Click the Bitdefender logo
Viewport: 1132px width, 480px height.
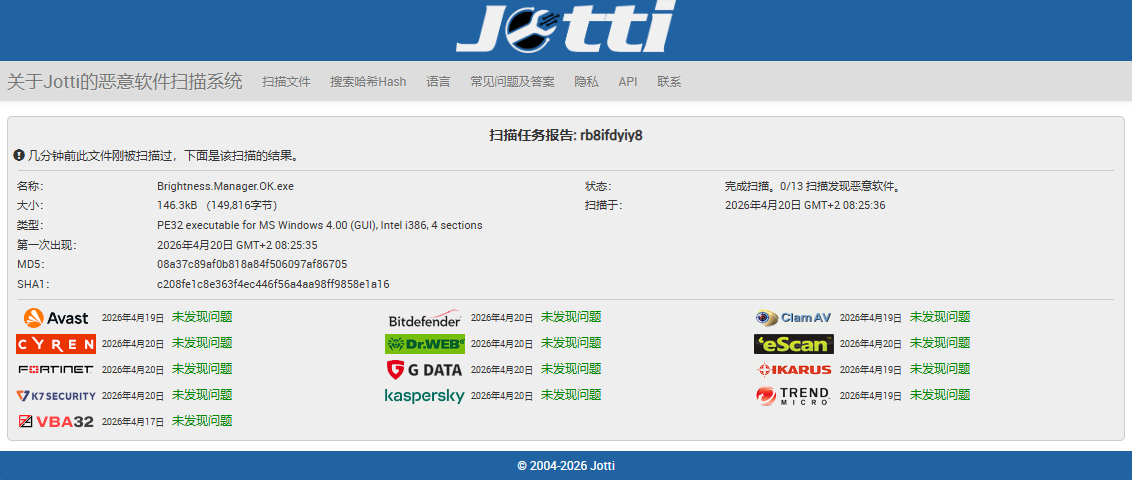(x=424, y=318)
